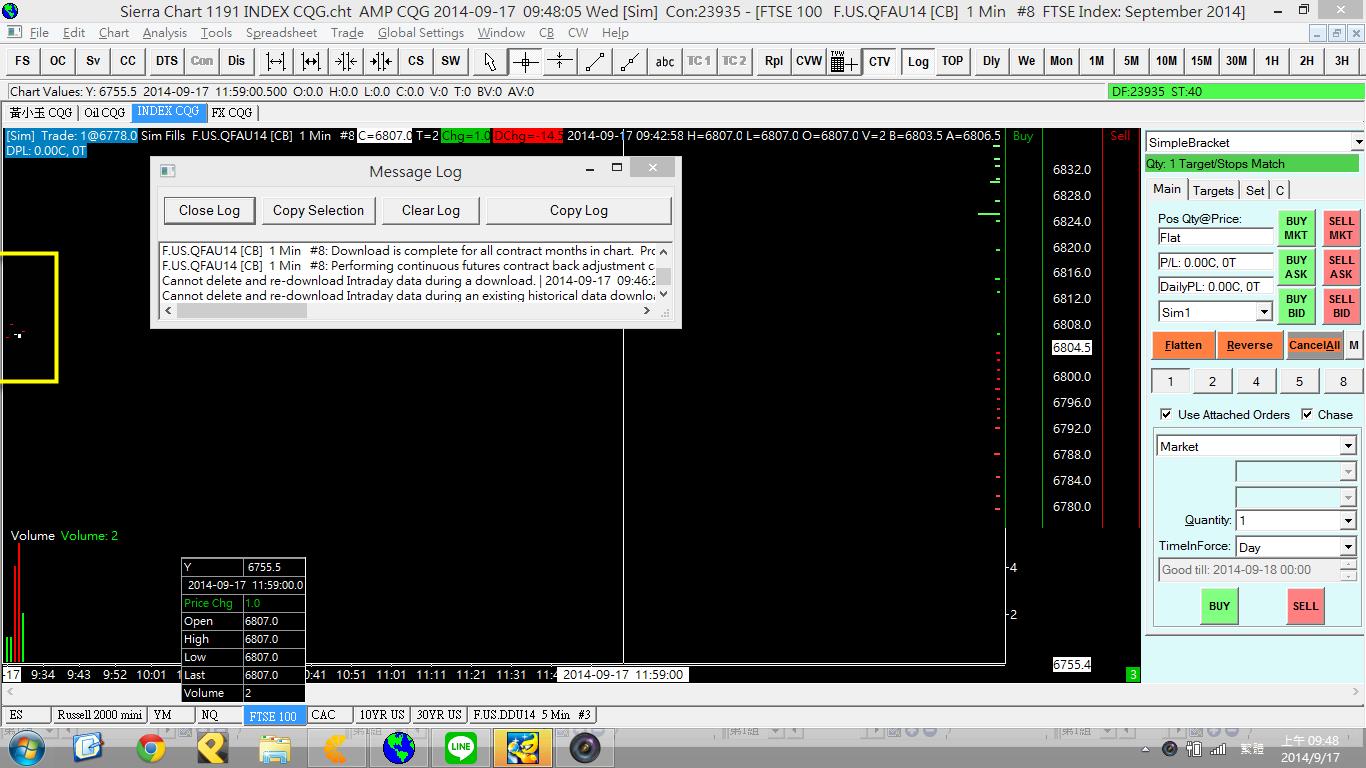Select order quantity preset 5
Screen dimensions: 1366x768
(1299, 381)
